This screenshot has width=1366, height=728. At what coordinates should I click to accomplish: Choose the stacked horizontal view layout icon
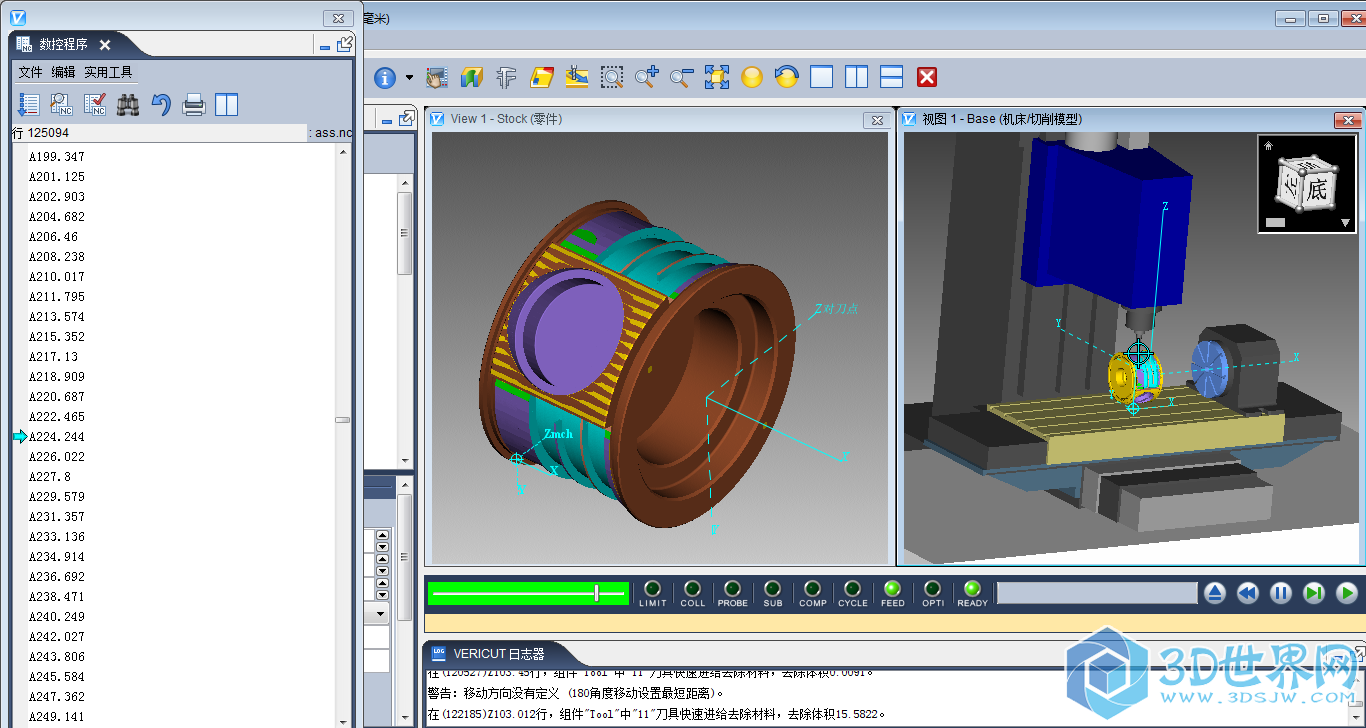click(892, 77)
